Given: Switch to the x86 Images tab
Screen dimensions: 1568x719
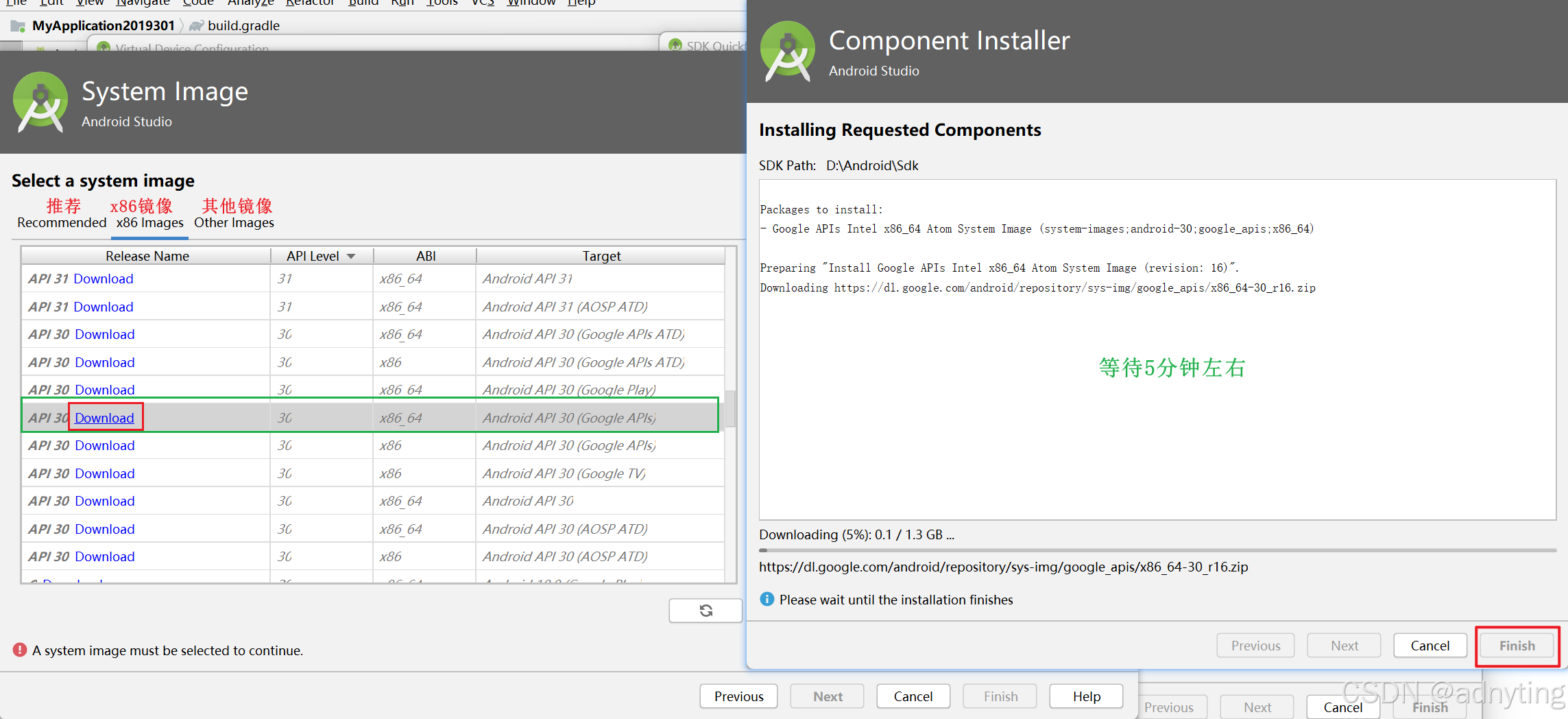Looking at the screenshot, I should point(149,222).
